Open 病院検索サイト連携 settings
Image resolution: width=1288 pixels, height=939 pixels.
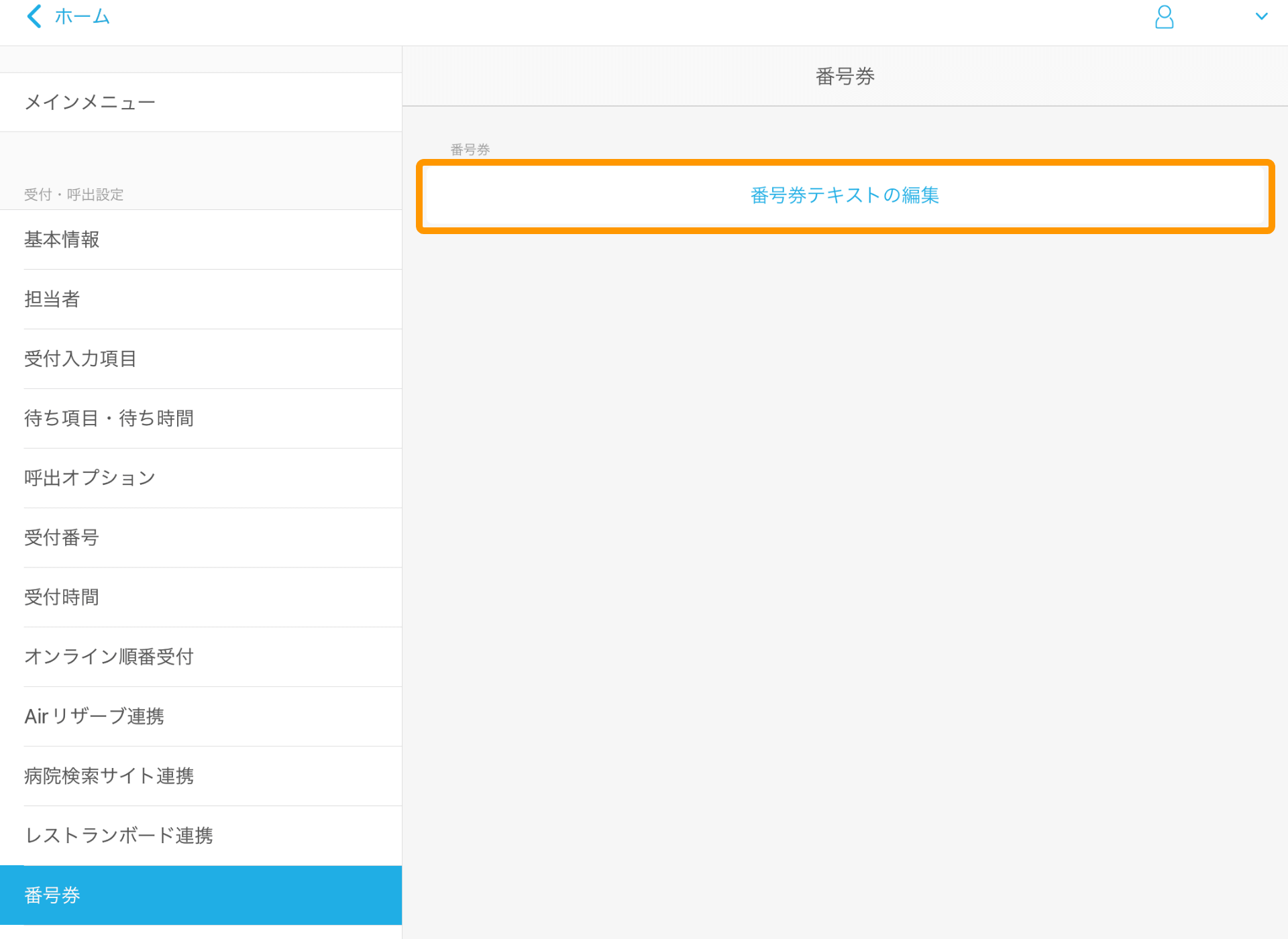(109, 776)
